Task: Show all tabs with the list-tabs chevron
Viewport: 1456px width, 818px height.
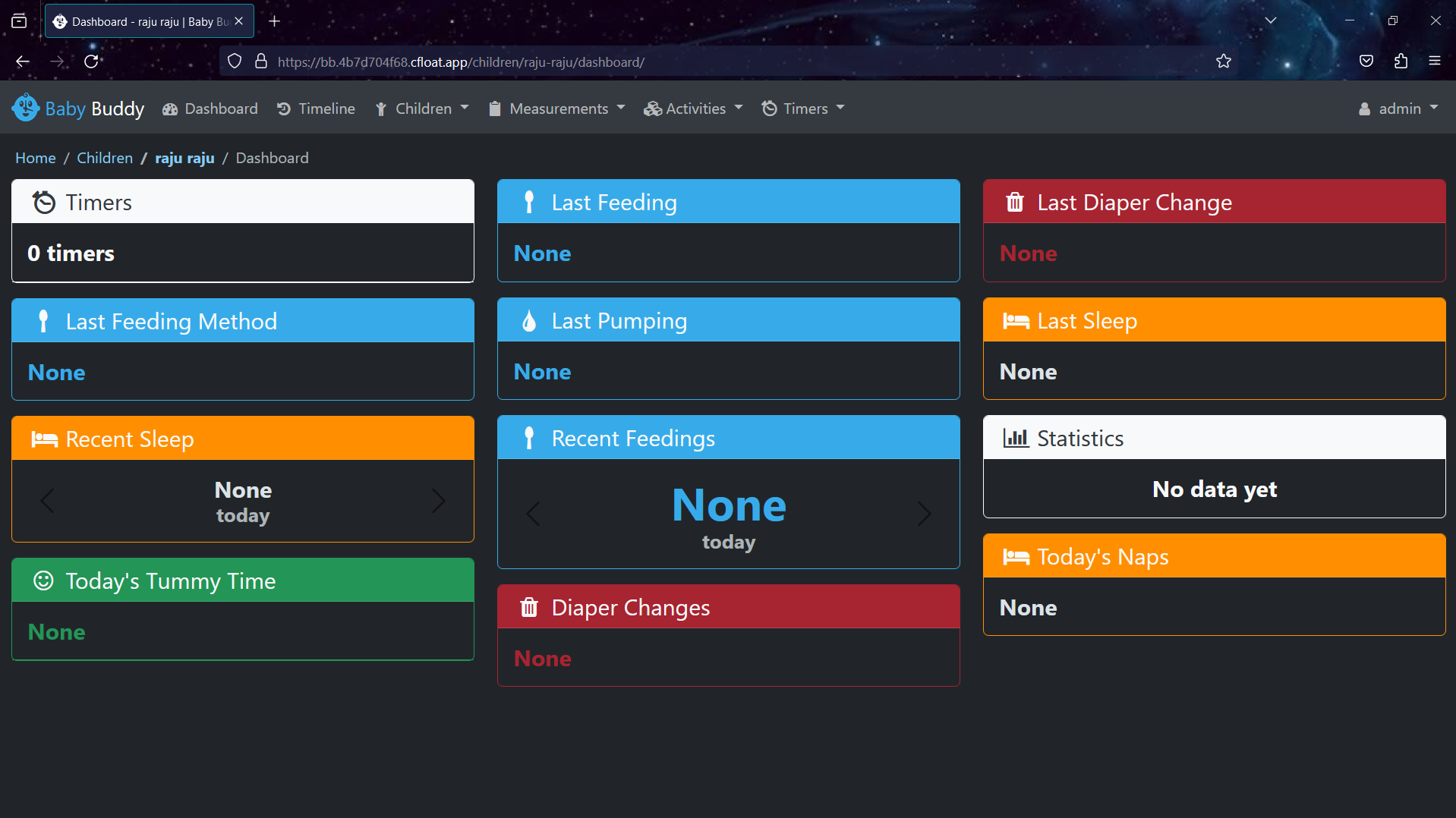Action: coord(1270,20)
